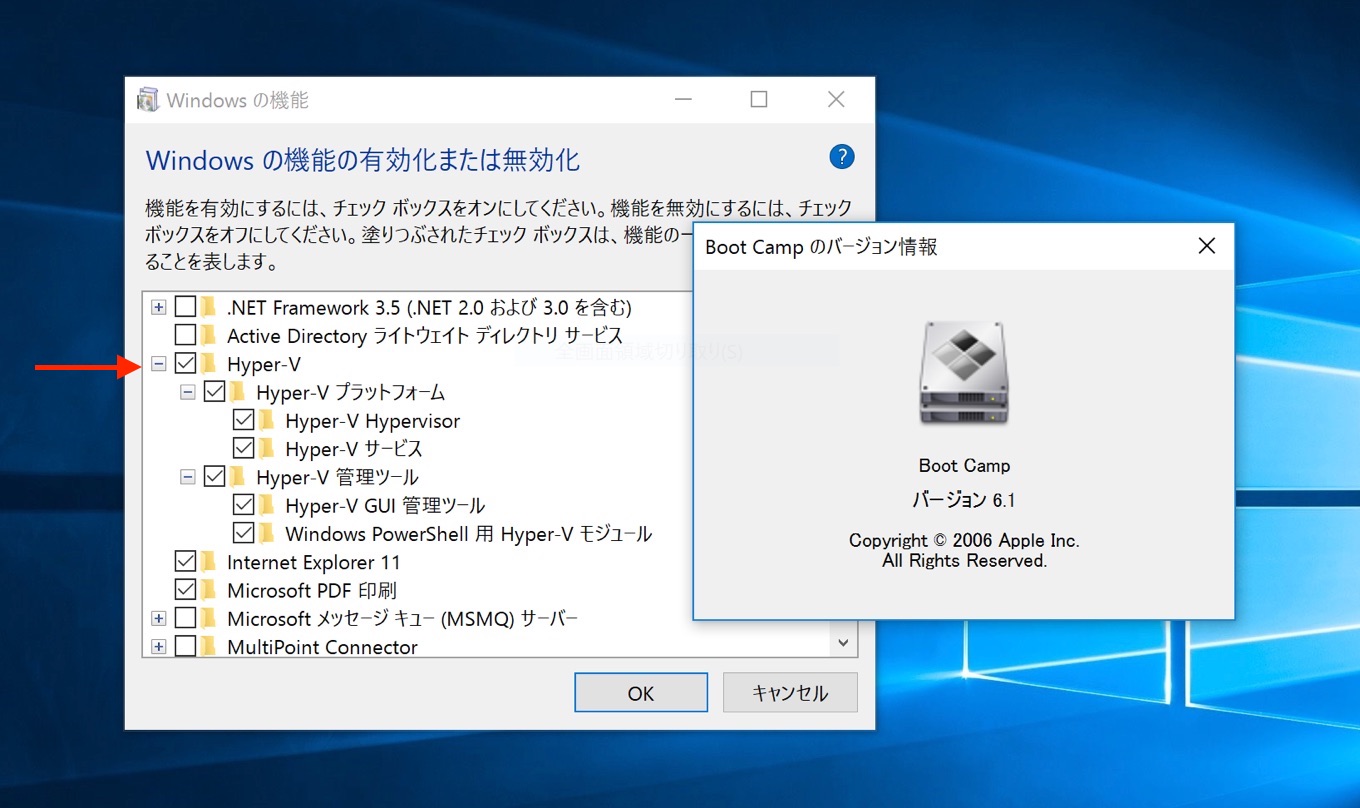Click folder icon beside Active Directory item
Image resolution: width=1360 pixels, height=808 pixels.
pyautogui.click(x=209, y=335)
